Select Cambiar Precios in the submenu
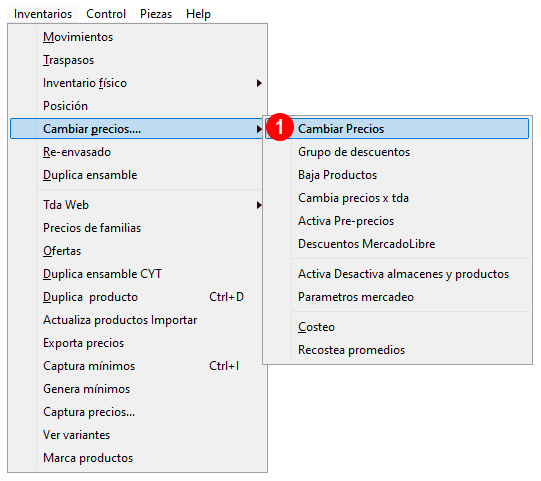The width and height of the screenshot is (541, 481). coord(397,129)
